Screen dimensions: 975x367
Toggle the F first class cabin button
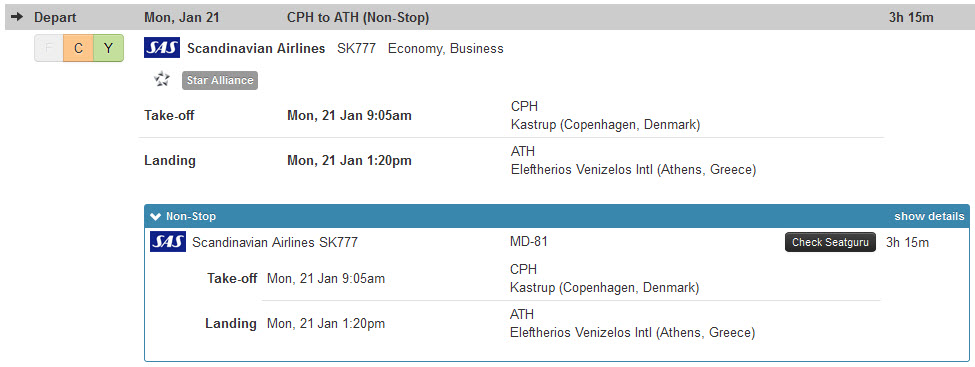(49, 49)
